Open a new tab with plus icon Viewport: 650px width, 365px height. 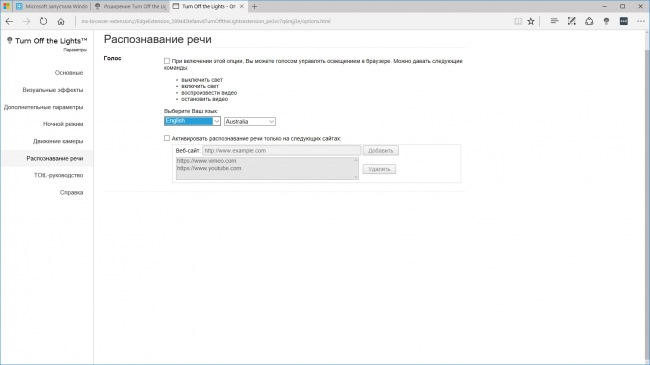click(255, 6)
